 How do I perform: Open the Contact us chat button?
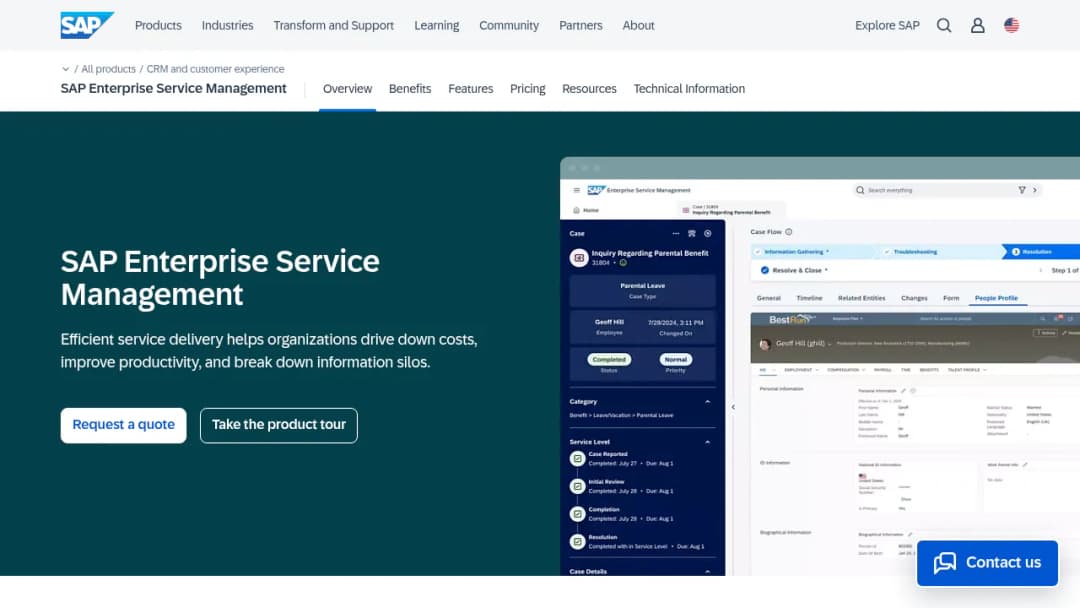(987, 563)
